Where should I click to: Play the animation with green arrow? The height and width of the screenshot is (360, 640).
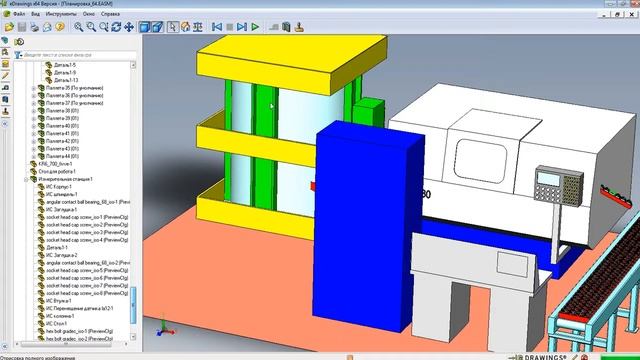[255, 27]
